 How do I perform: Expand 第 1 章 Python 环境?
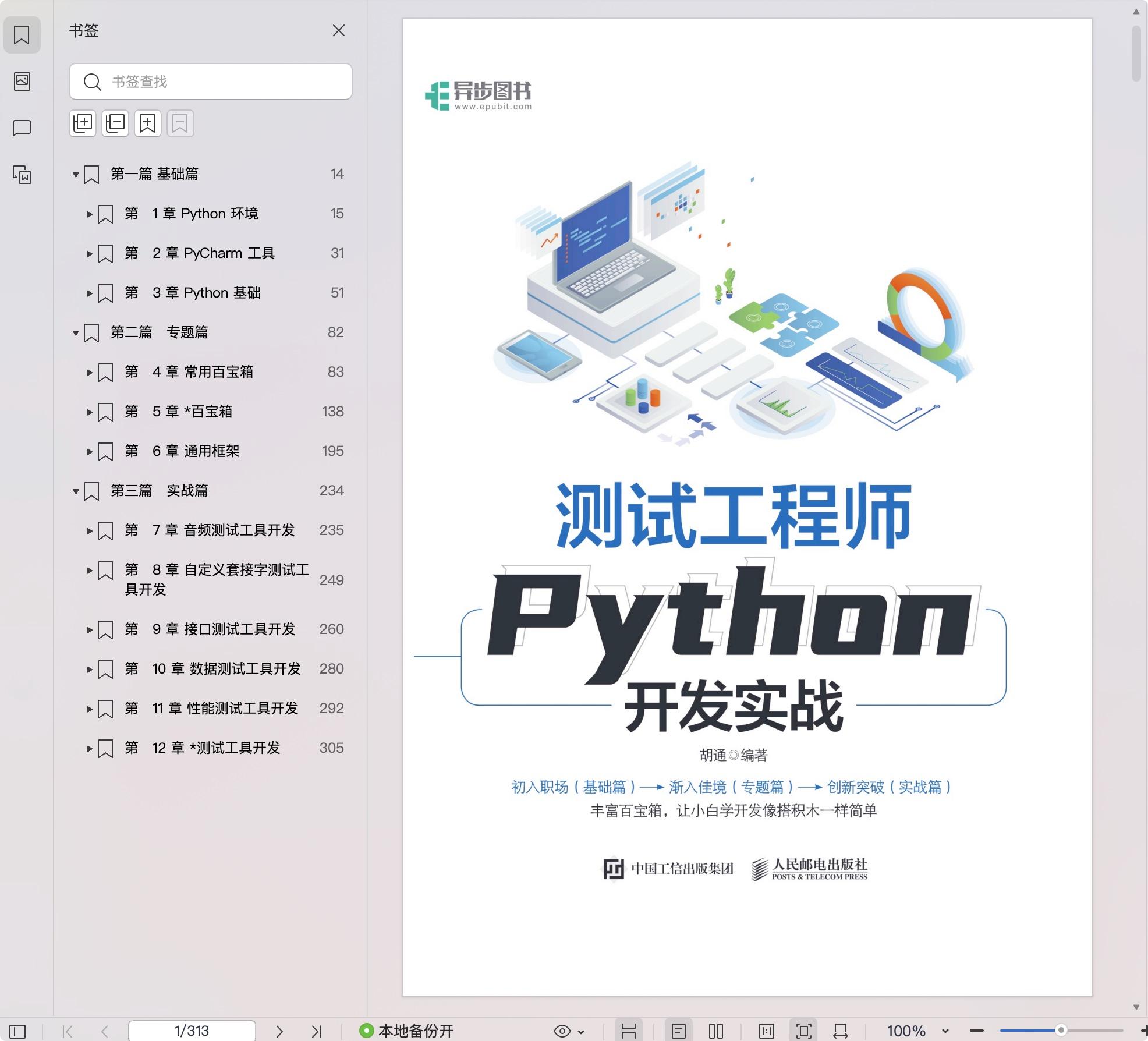pyautogui.click(x=90, y=214)
